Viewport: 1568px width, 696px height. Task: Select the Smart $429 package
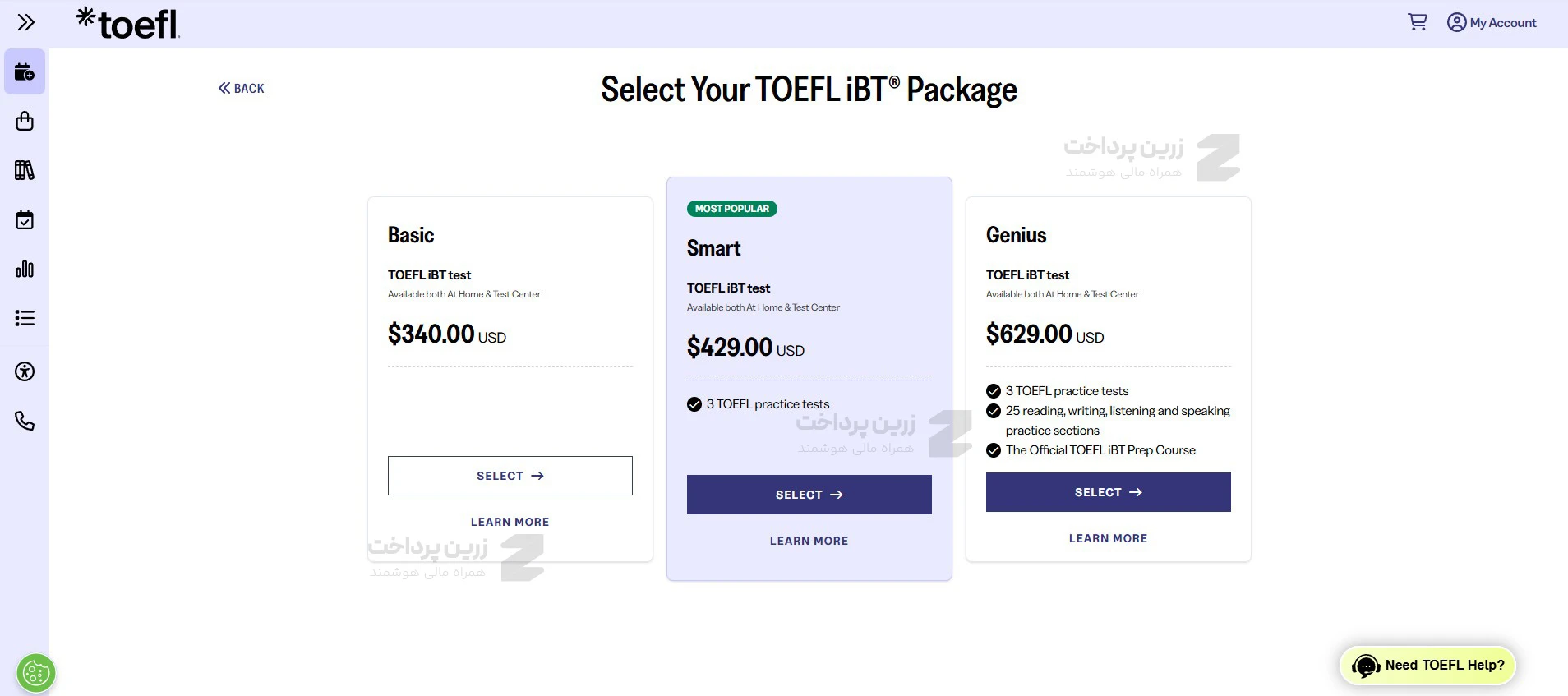click(x=809, y=495)
